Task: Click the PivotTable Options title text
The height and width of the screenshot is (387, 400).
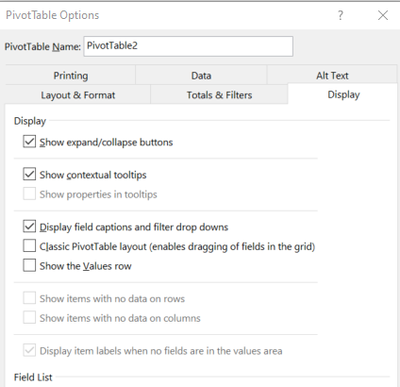Action: pos(52,15)
